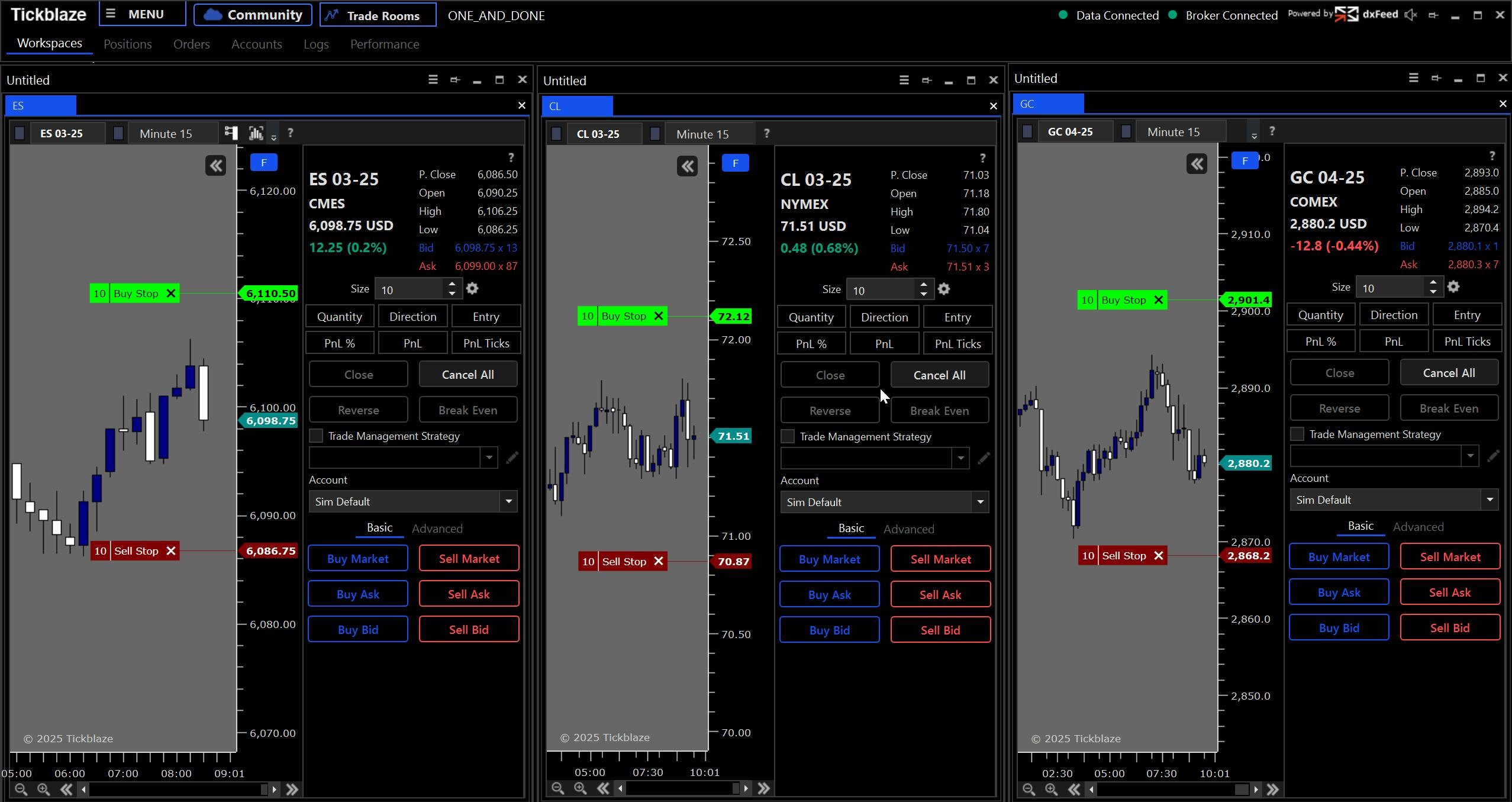The width and height of the screenshot is (1512, 802).
Task: Toggle the link box beside GC 04-25 symbol
Action: pyautogui.click(x=1027, y=131)
